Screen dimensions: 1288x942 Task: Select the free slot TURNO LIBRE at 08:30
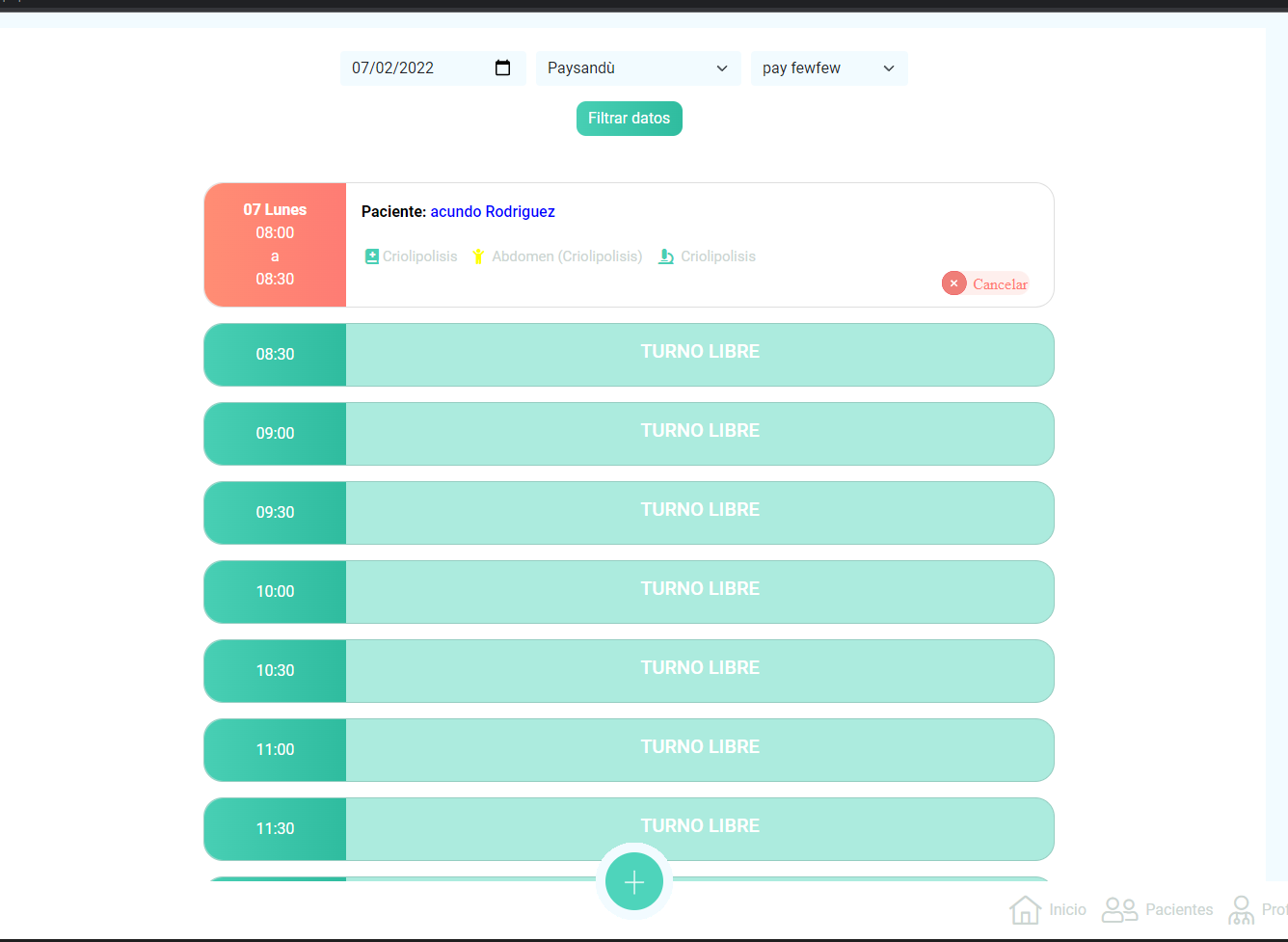tap(700, 355)
